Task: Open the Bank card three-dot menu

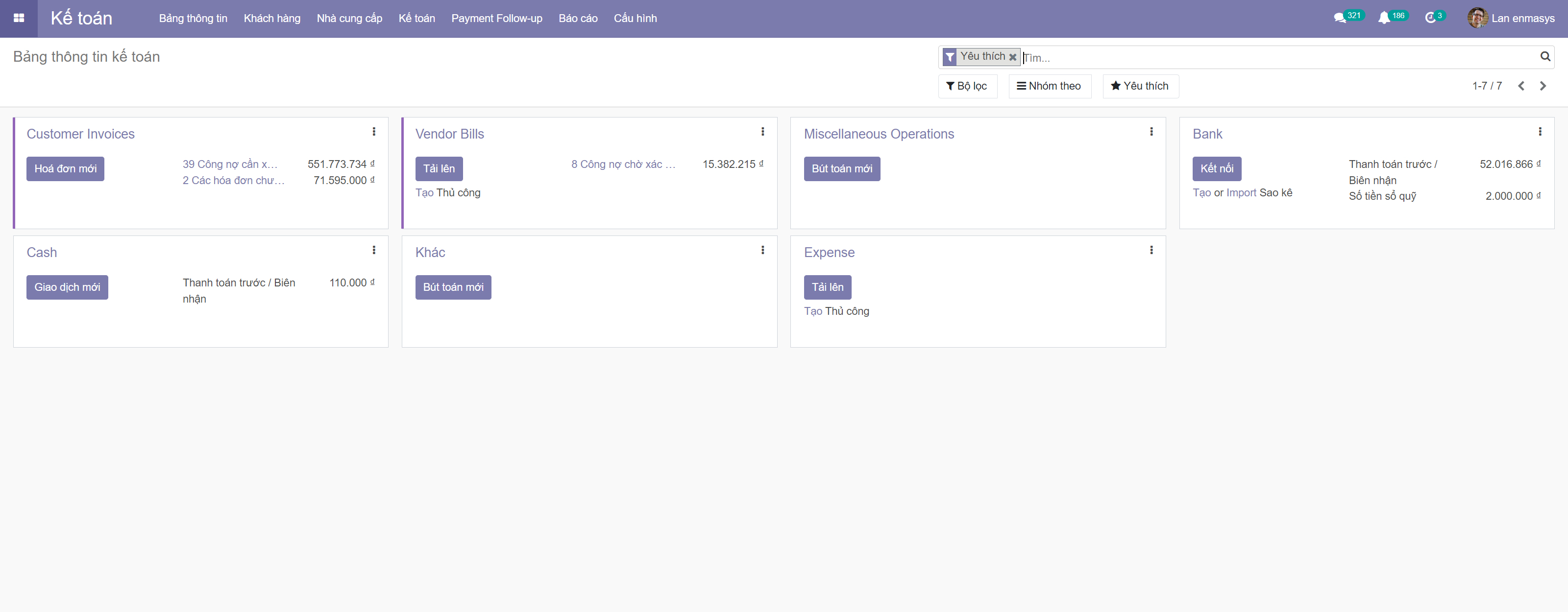Action: (x=1540, y=131)
